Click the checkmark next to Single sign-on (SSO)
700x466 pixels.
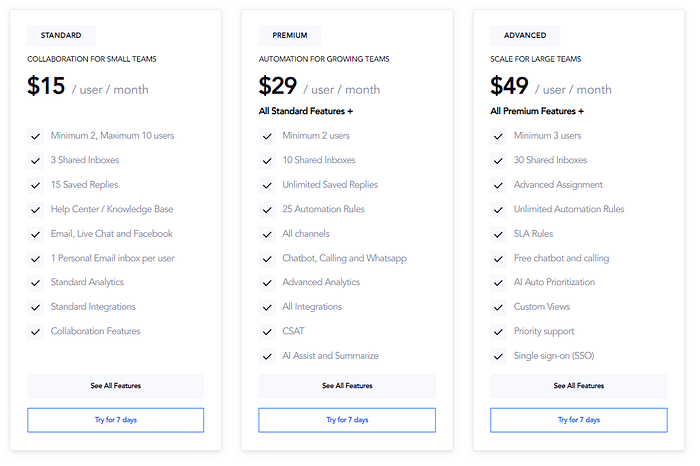pos(498,356)
